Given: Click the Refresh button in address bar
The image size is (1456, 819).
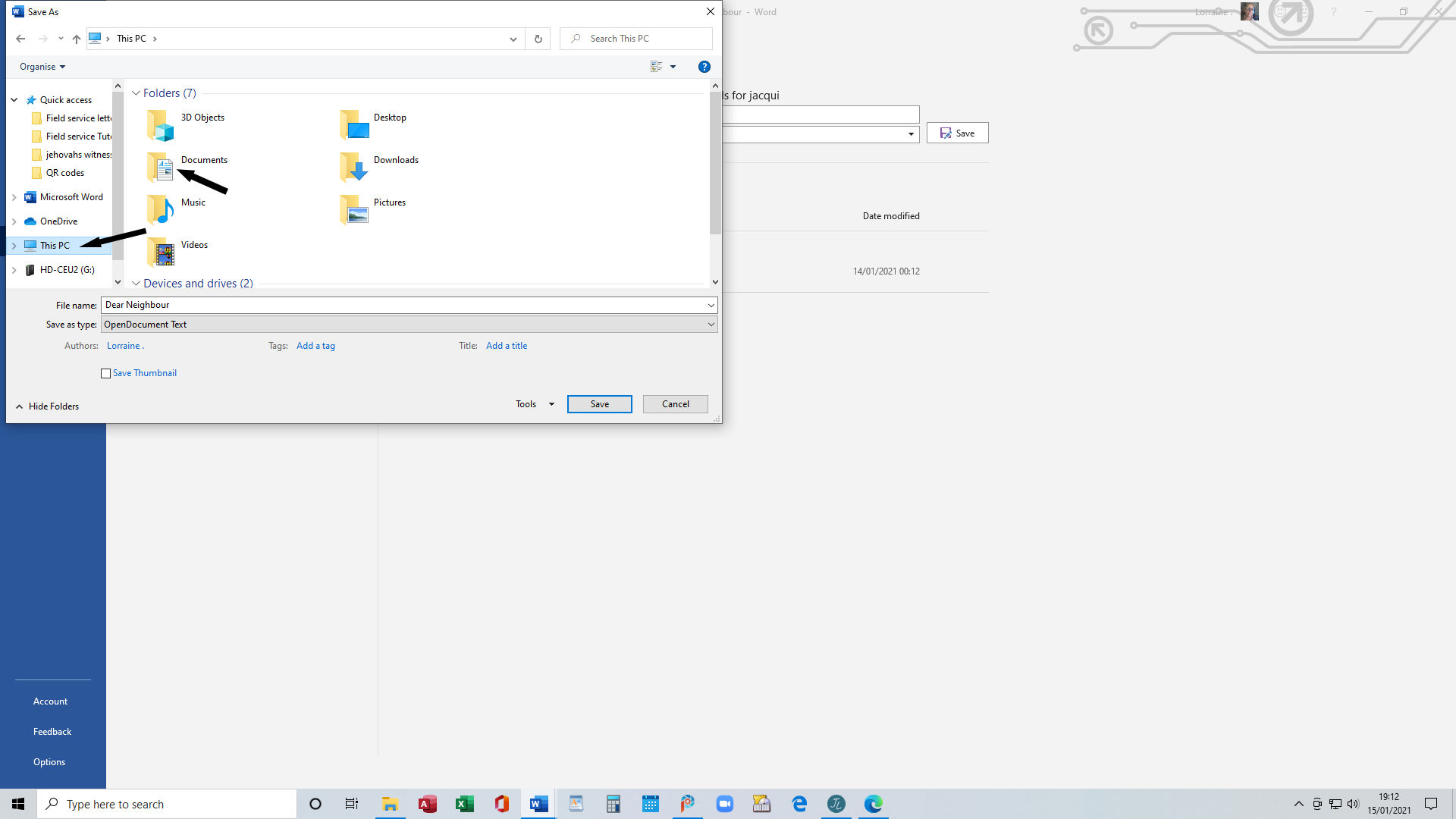Looking at the screenshot, I should click(x=538, y=39).
